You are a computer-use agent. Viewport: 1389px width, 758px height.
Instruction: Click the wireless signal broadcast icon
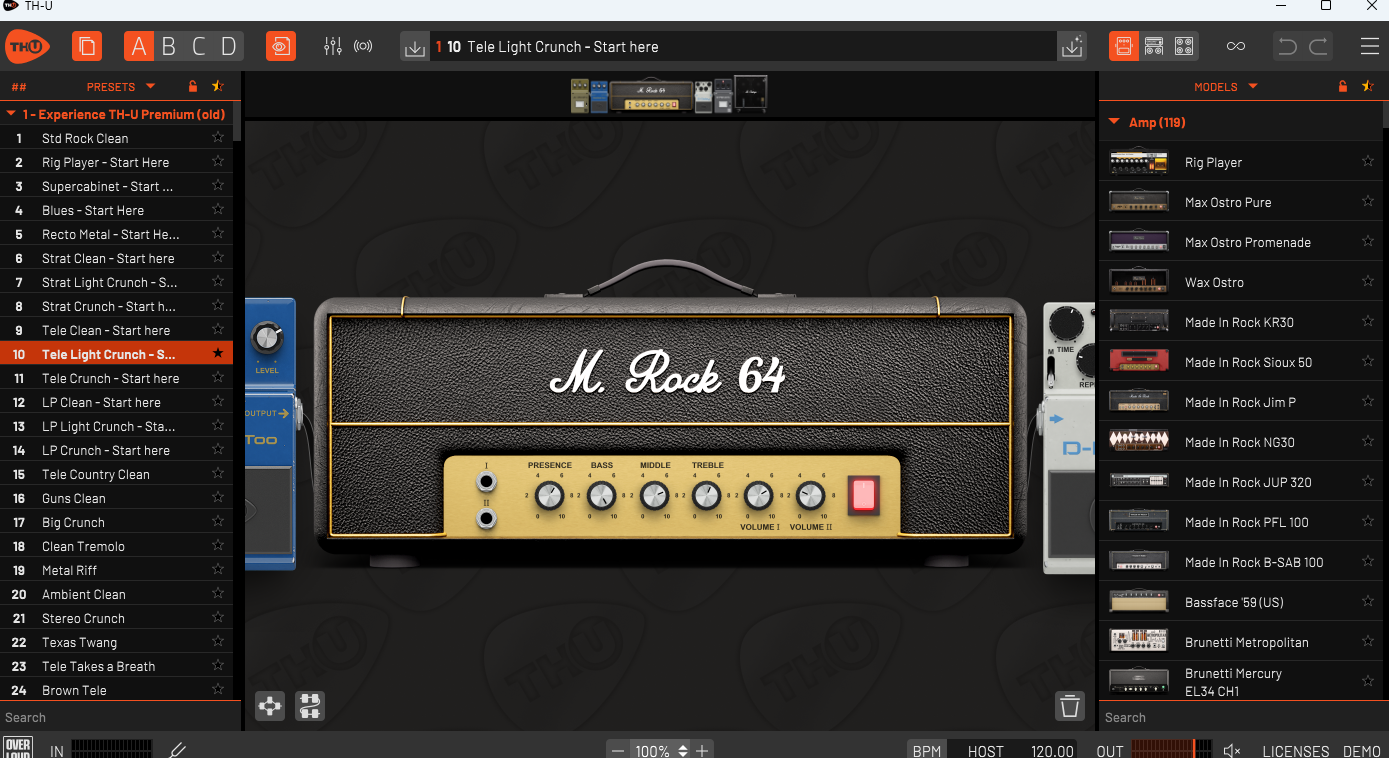[363, 46]
